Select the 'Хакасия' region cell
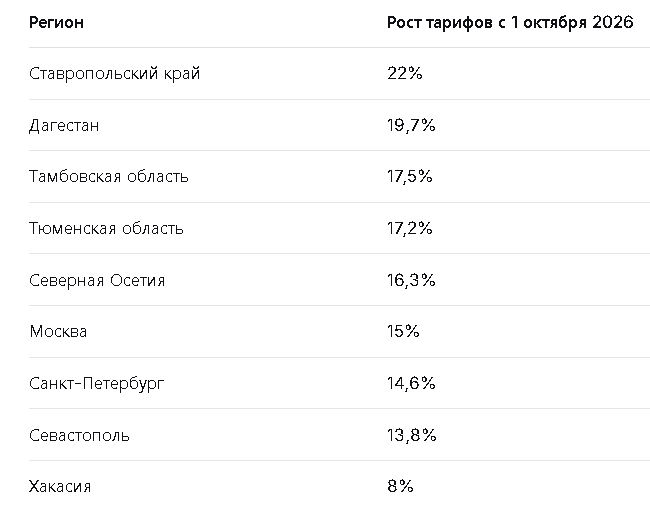The height and width of the screenshot is (509, 650). (x=61, y=487)
